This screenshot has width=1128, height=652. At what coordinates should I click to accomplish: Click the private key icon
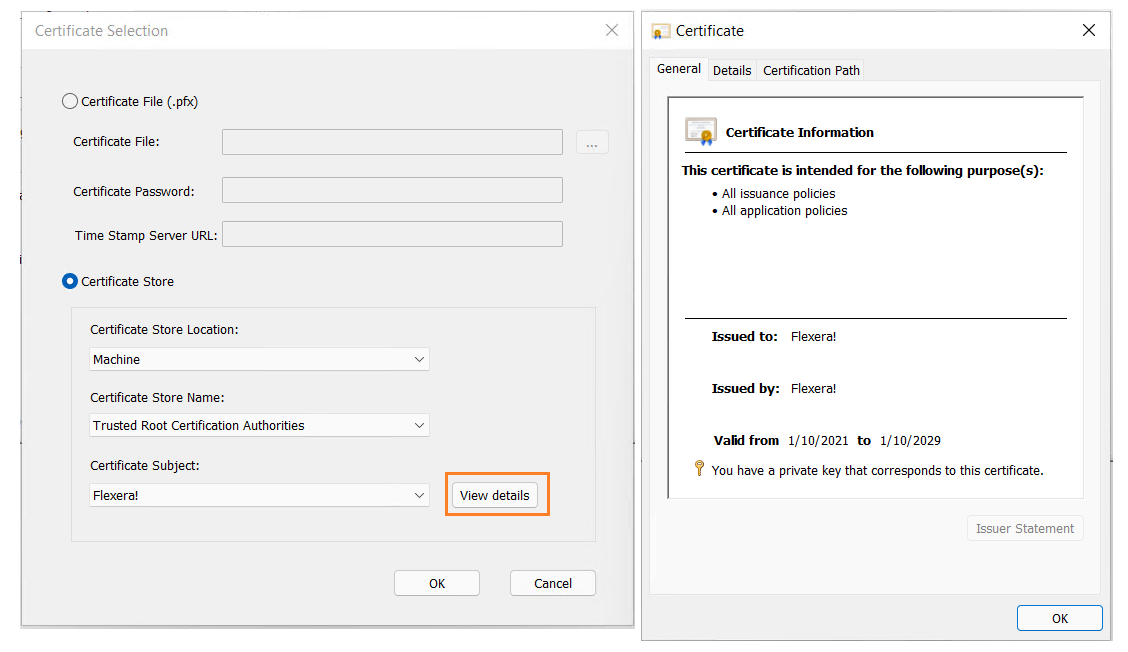coord(700,469)
